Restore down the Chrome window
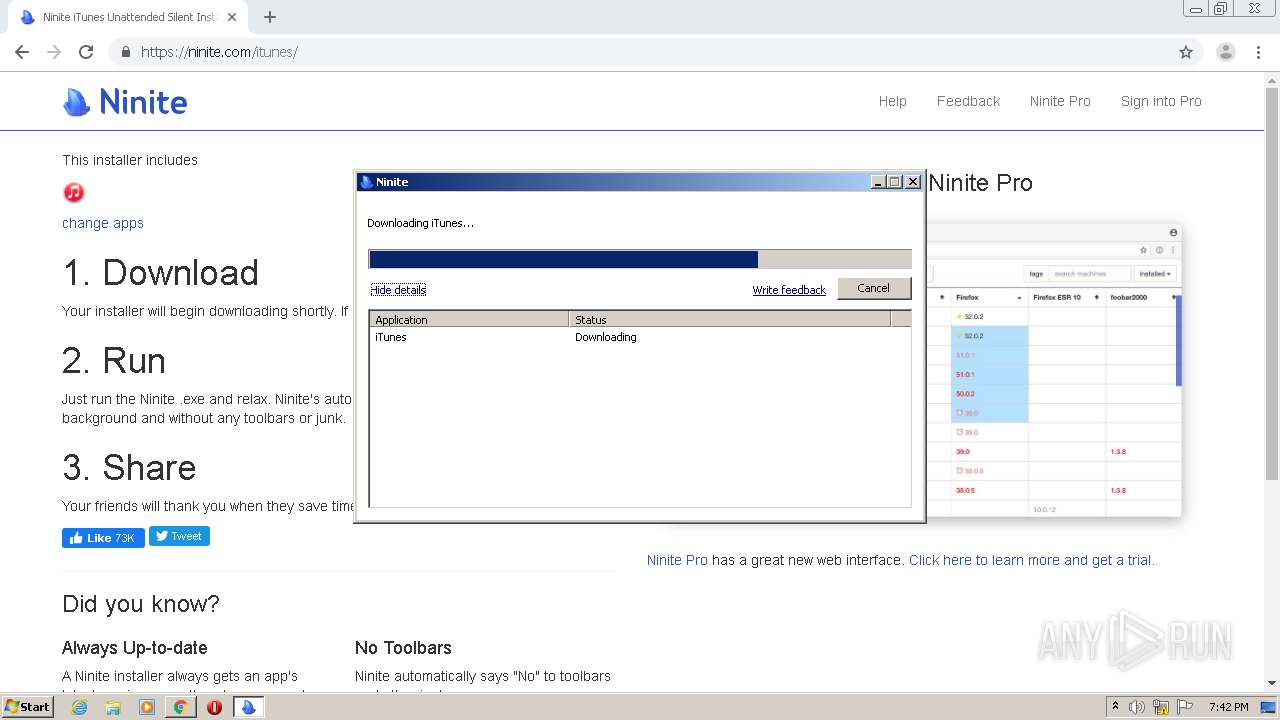 1220,8
